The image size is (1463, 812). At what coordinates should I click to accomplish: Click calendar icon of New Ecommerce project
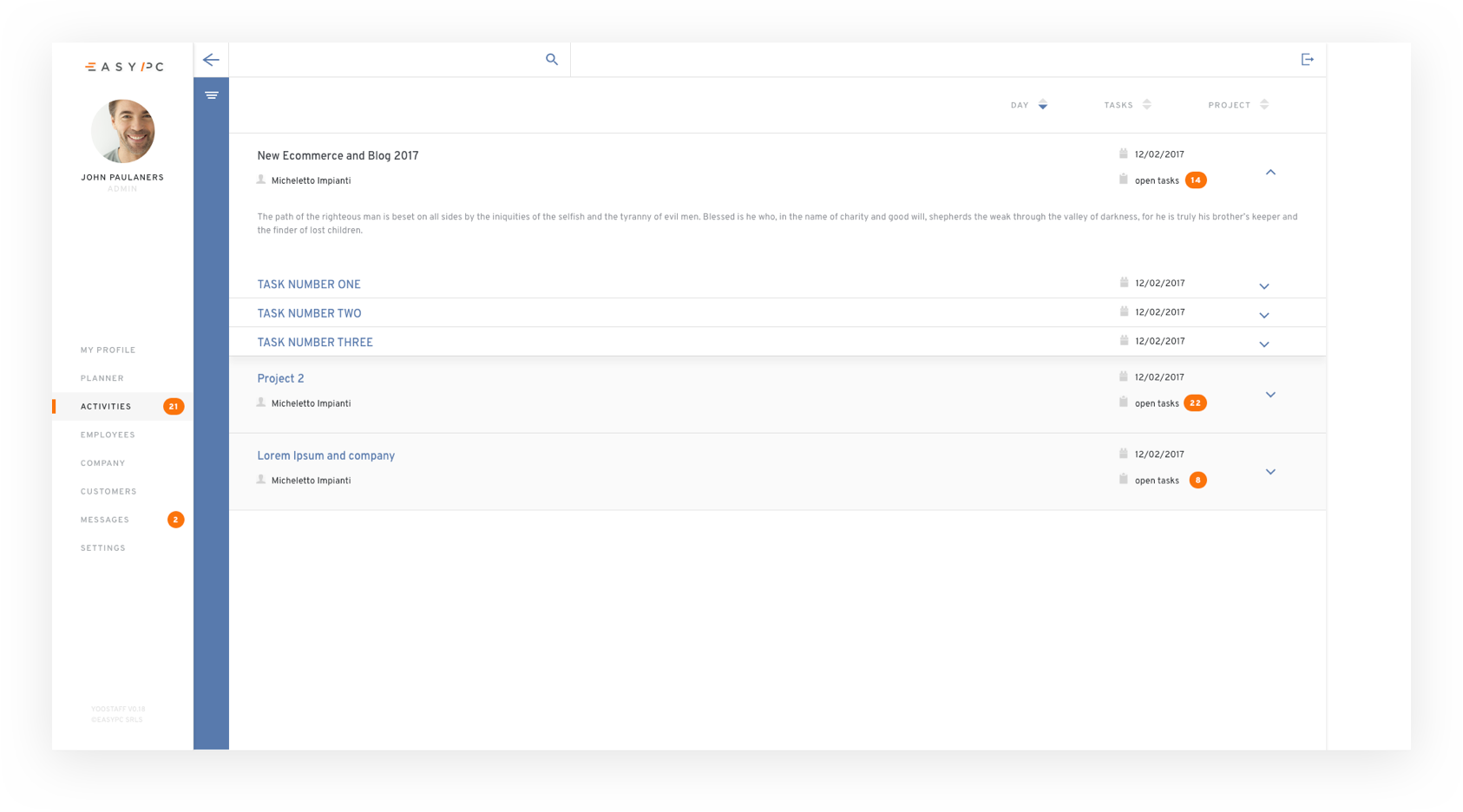coord(1124,154)
